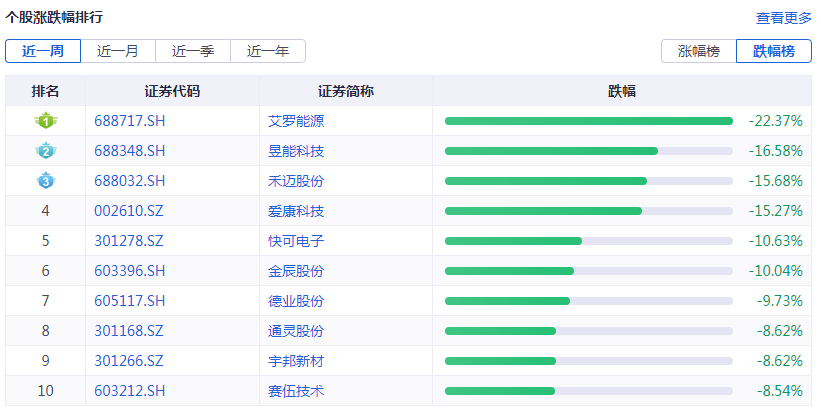821x415 pixels.
Task: Open stock code 002610.SZ
Action: coord(129,211)
